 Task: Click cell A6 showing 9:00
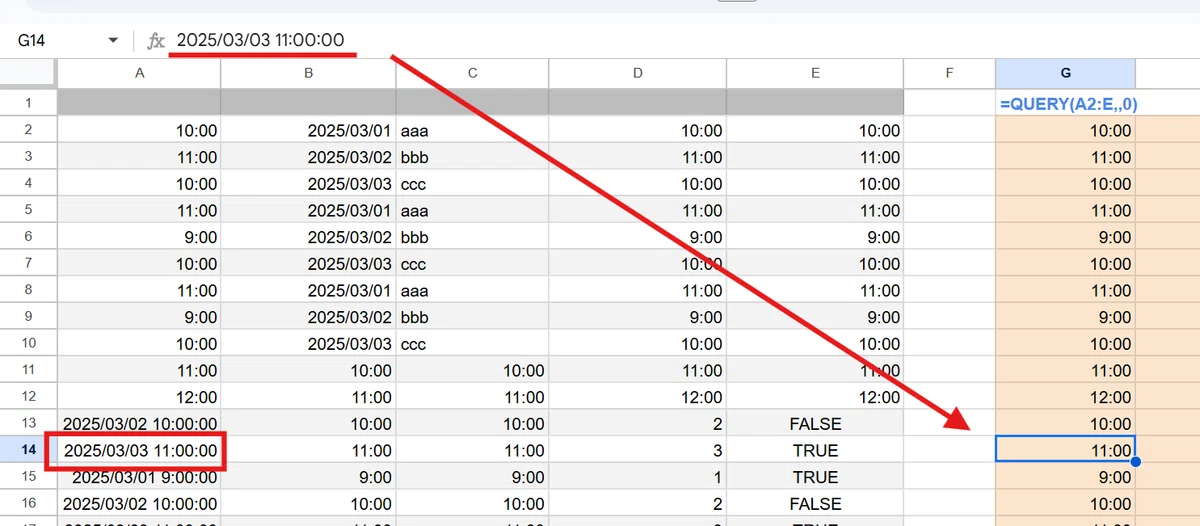click(x=139, y=237)
